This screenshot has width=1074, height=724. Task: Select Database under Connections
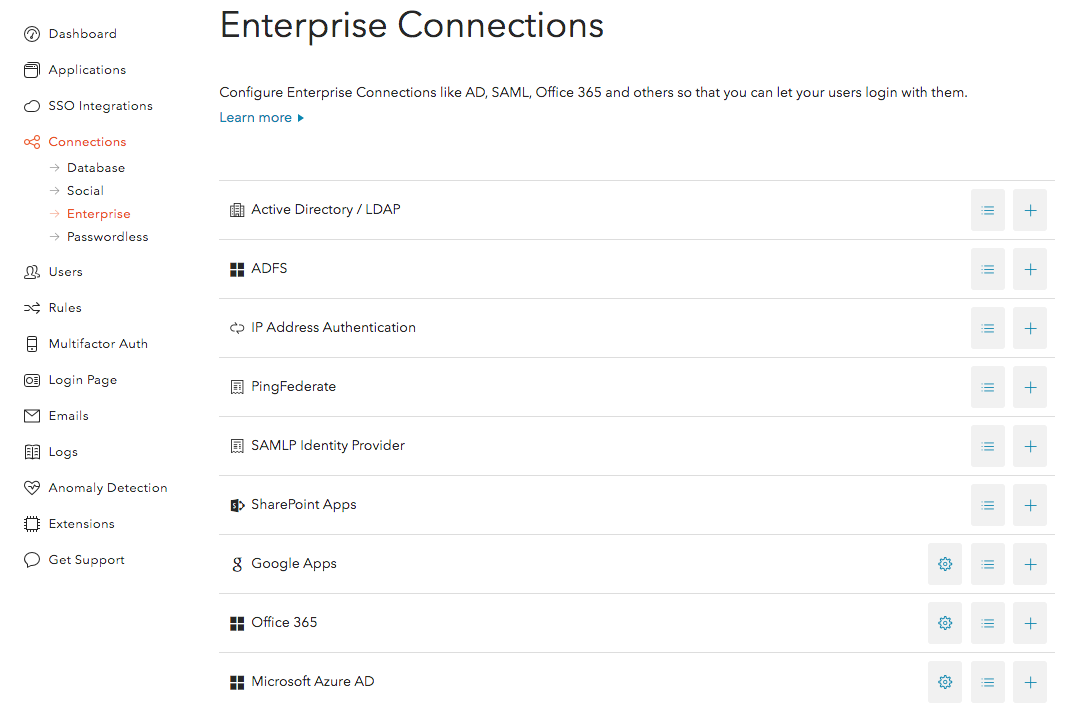tap(96, 168)
